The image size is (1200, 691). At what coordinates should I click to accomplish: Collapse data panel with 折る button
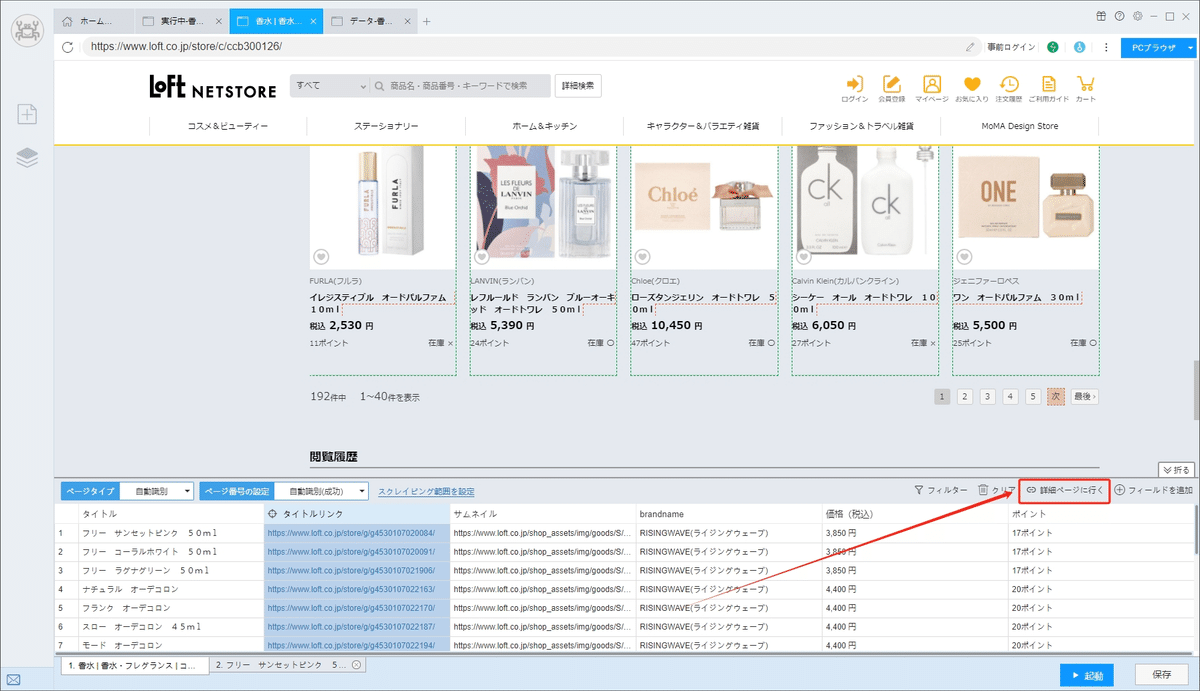point(1176,469)
